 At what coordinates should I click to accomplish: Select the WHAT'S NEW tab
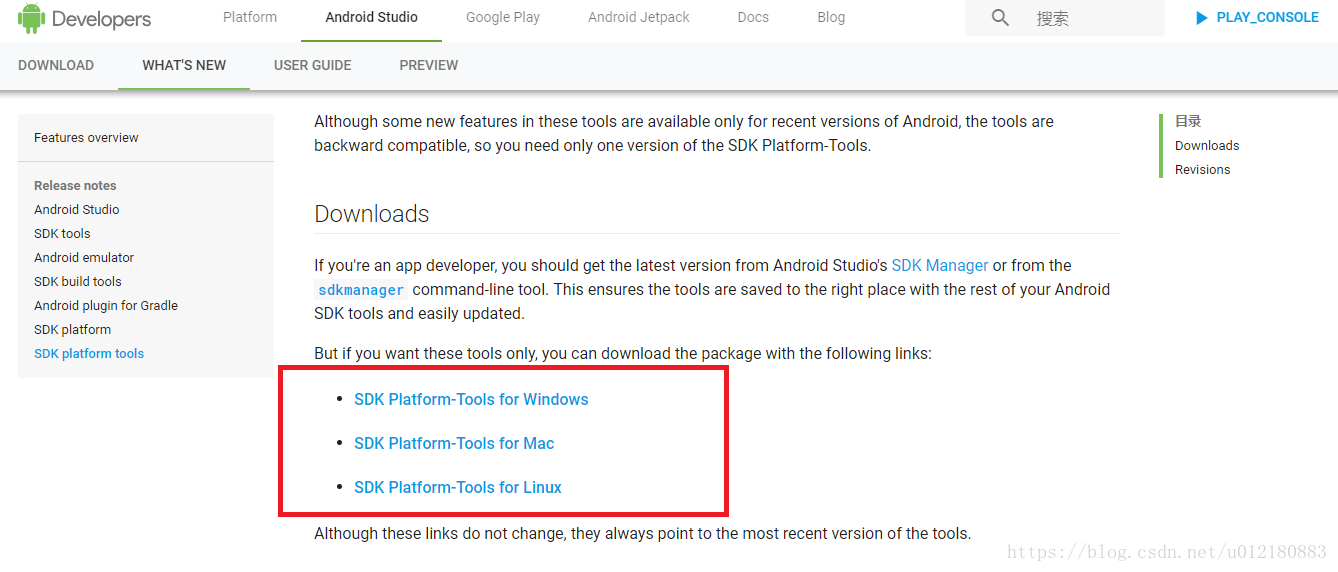[184, 65]
